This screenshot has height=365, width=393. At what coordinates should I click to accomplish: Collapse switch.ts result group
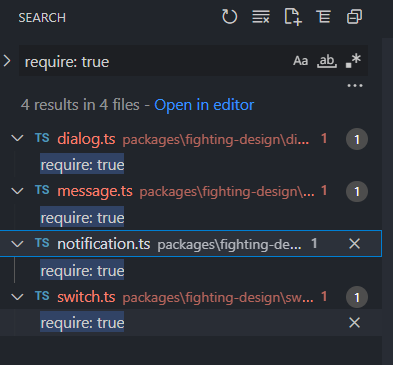17,297
